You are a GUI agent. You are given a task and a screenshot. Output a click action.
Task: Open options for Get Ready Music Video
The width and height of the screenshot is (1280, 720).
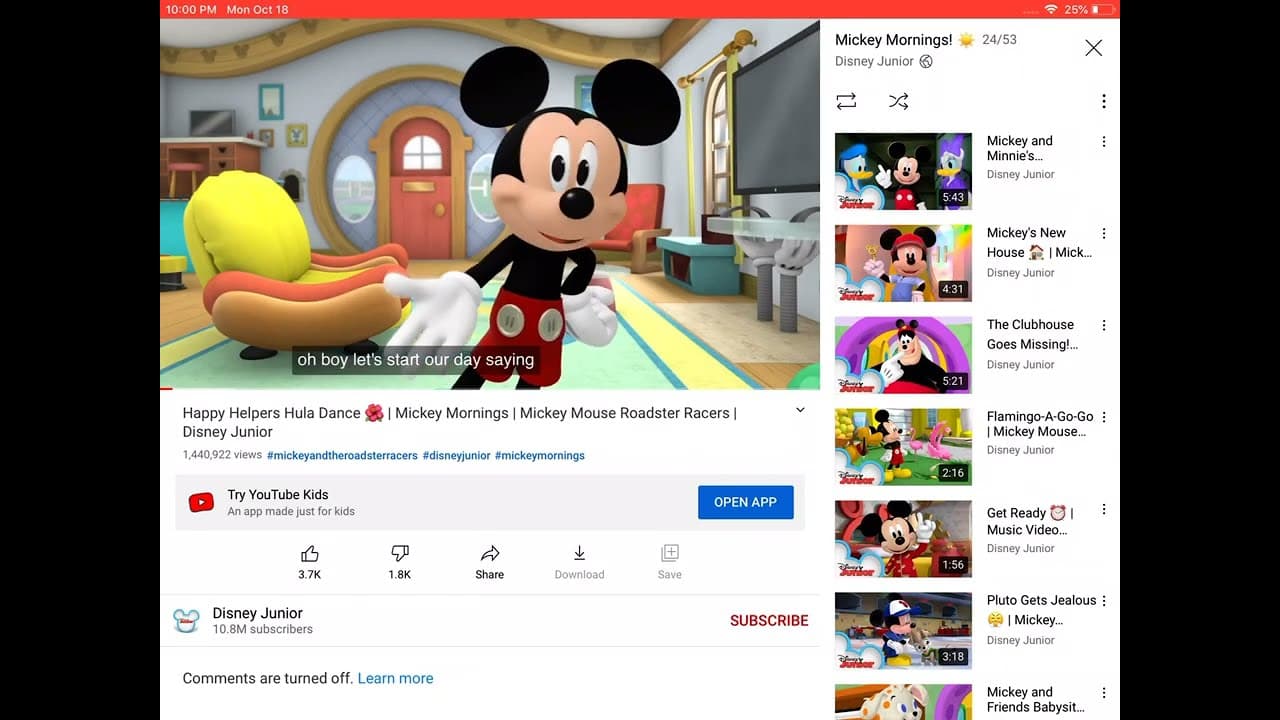tap(1104, 510)
